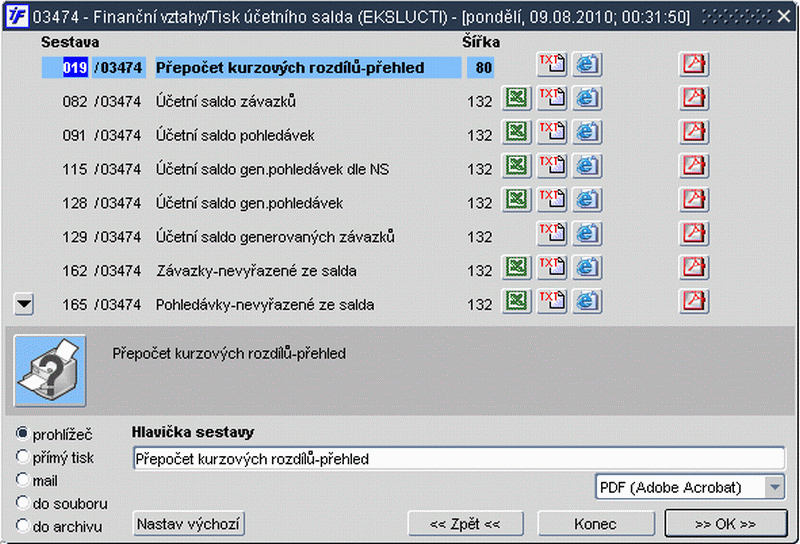Export Účetní saldo pohledávek as TXT
This screenshot has height=544, width=800.
tap(552, 132)
